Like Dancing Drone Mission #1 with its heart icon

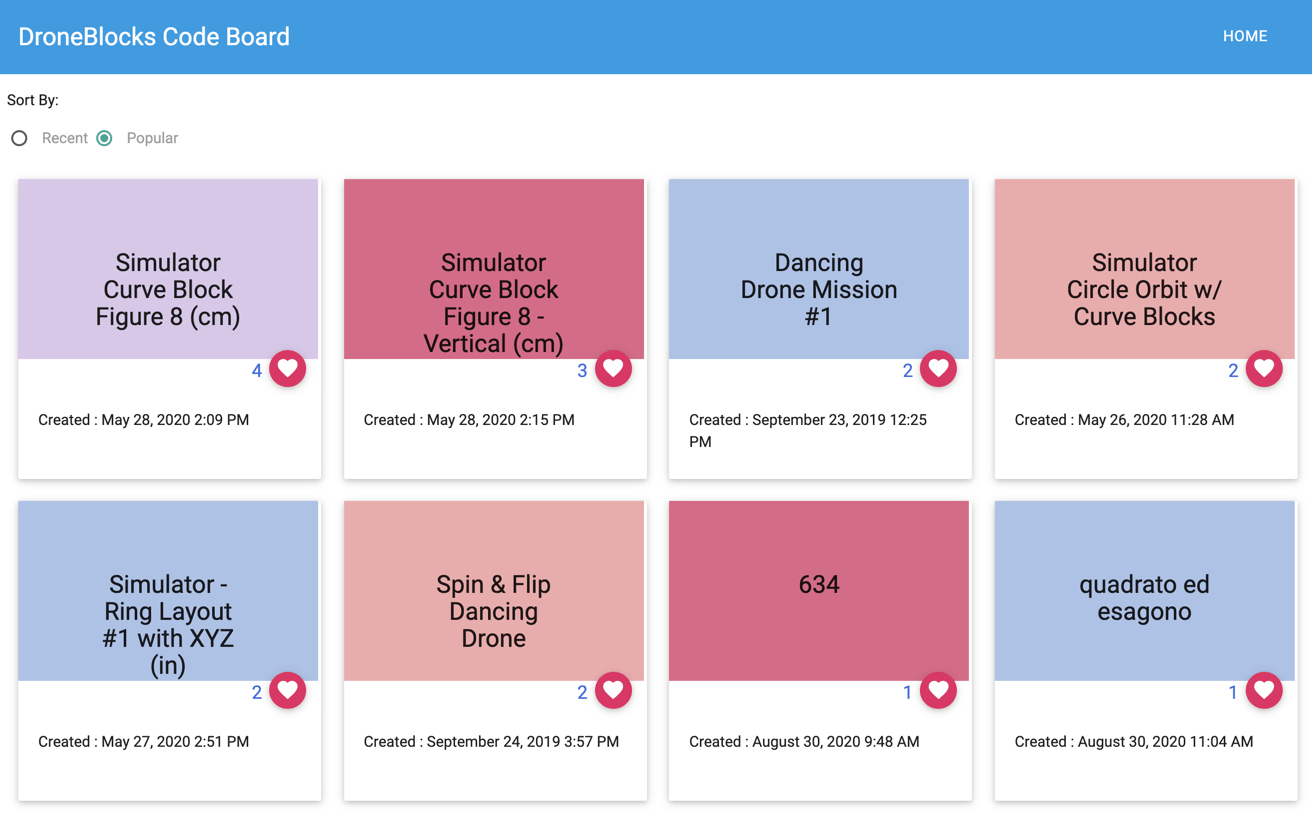click(938, 368)
